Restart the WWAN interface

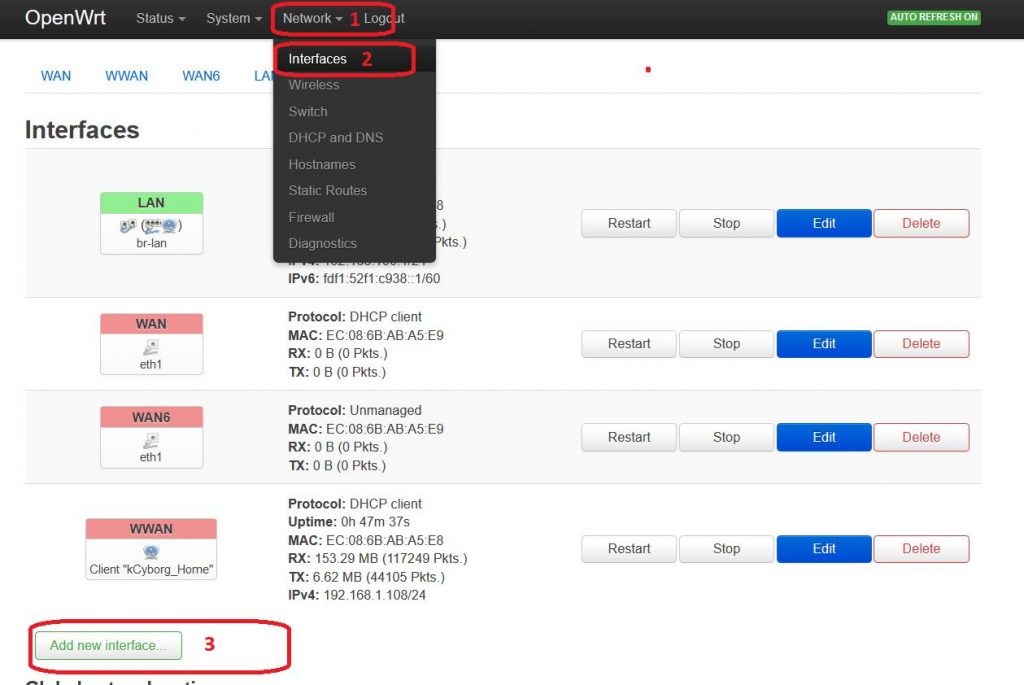(629, 549)
